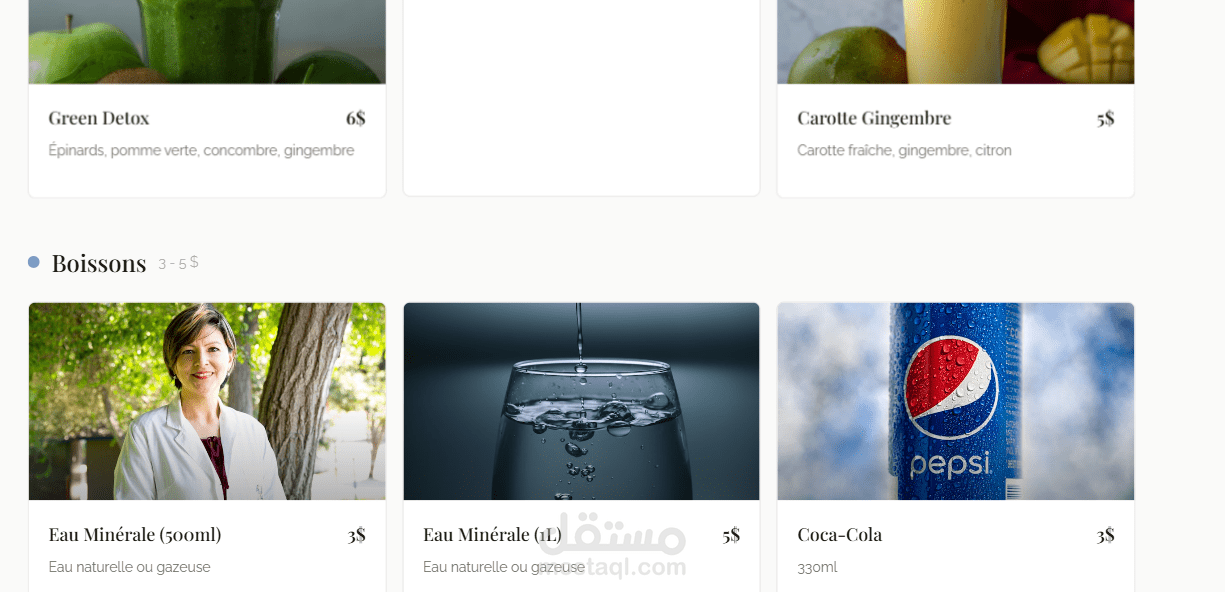Open the Carotte Gingembre item title
1225x592 pixels.
(x=874, y=118)
